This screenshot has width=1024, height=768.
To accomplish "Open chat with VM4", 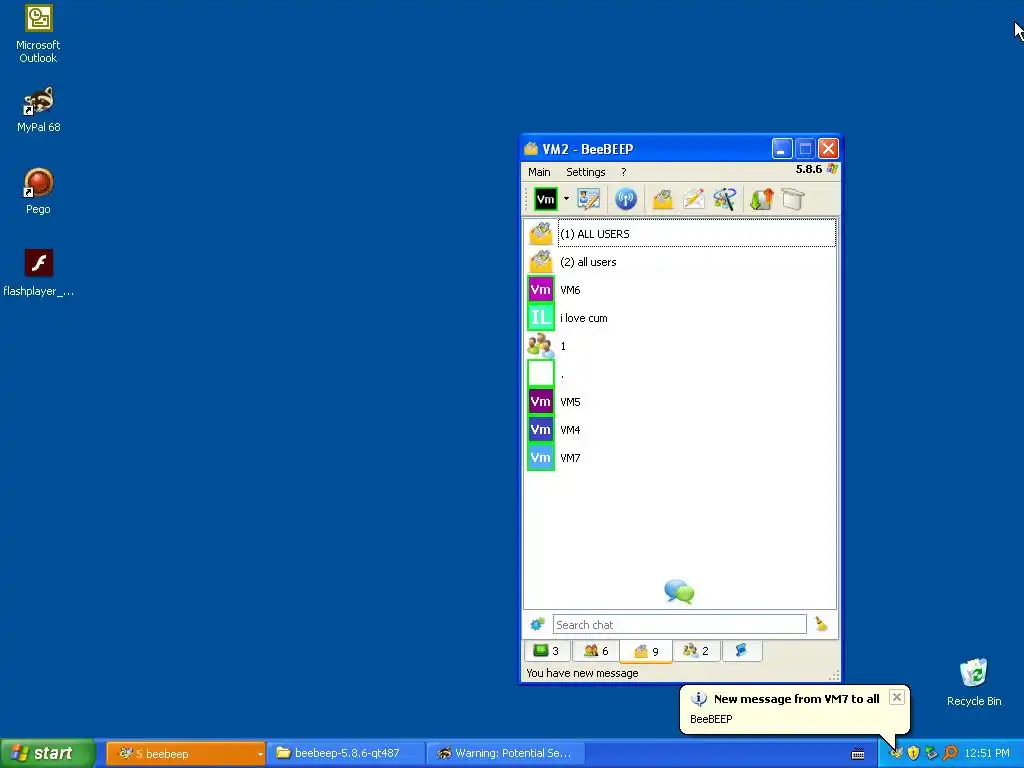I will tap(680, 430).
